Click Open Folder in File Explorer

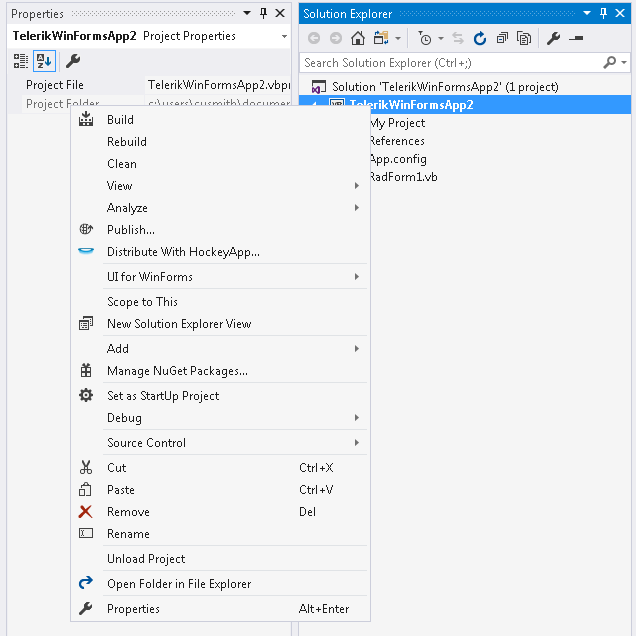pyautogui.click(x=179, y=584)
